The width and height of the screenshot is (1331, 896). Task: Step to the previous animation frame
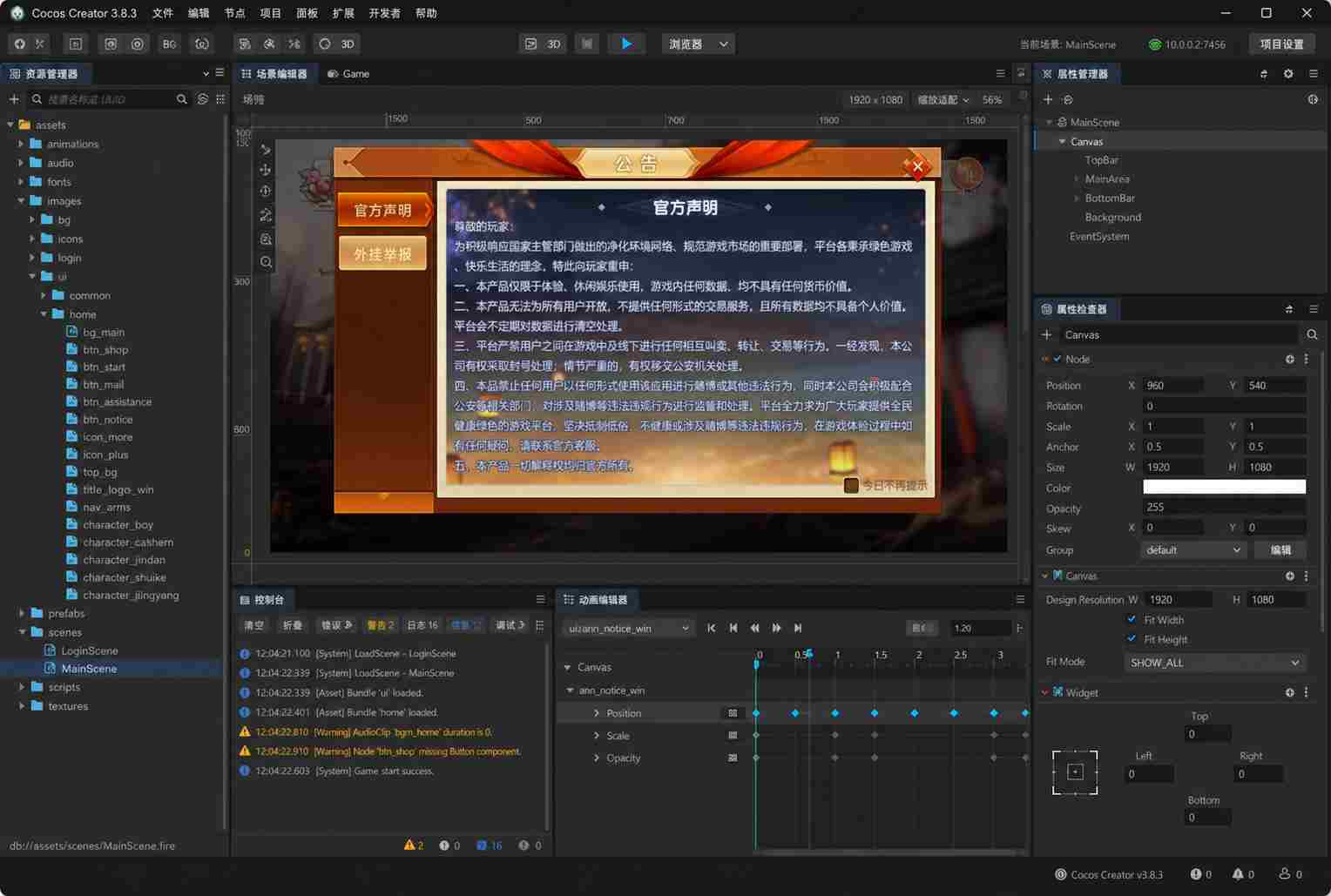(733, 628)
